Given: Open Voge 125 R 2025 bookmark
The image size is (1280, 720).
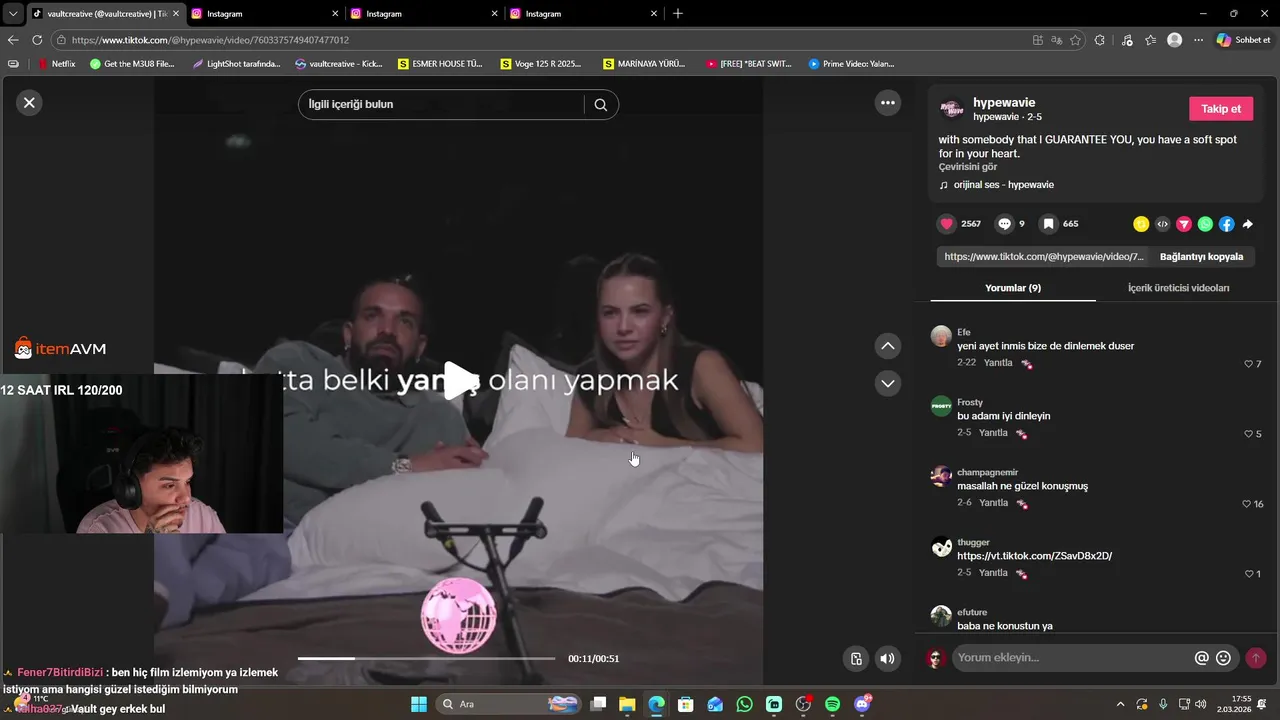Looking at the screenshot, I should [541, 64].
